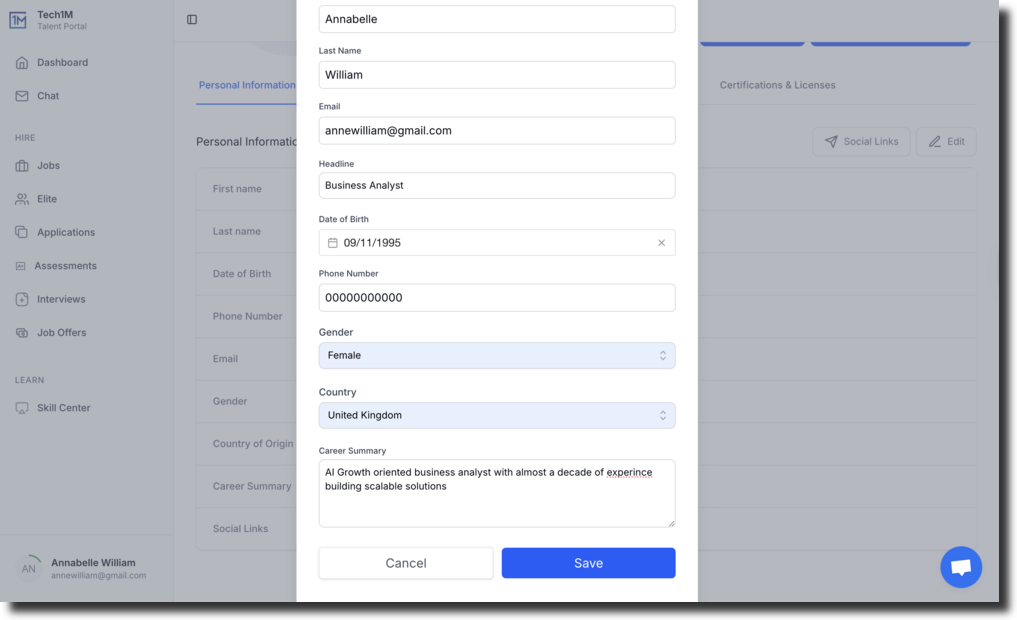Open the Dashboard home icon
The image size is (1017, 620).
click(x=22, y=62)
